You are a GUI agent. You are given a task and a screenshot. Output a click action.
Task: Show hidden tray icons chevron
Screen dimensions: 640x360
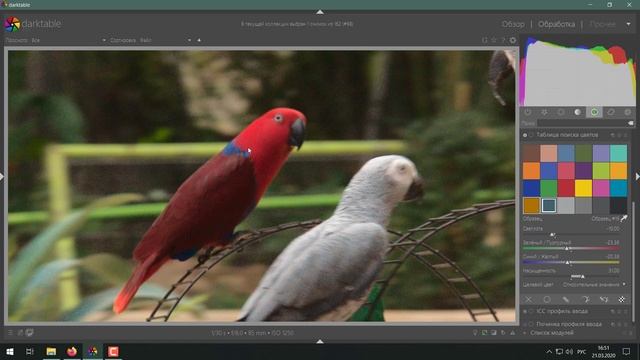click(549, 351)
